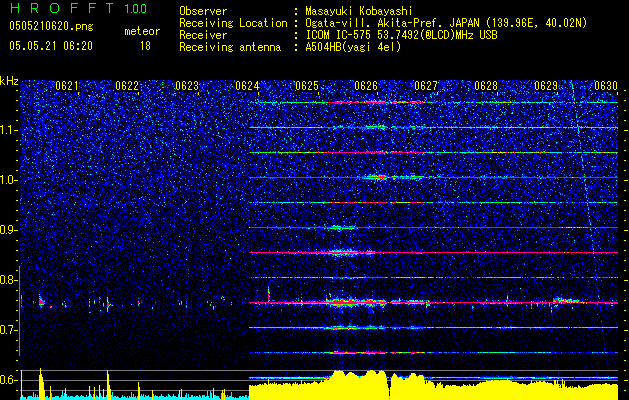This screenshot has height=400, width=629.
Task: Click the 0.9 kHz axis label
Action: click(8, 230)
